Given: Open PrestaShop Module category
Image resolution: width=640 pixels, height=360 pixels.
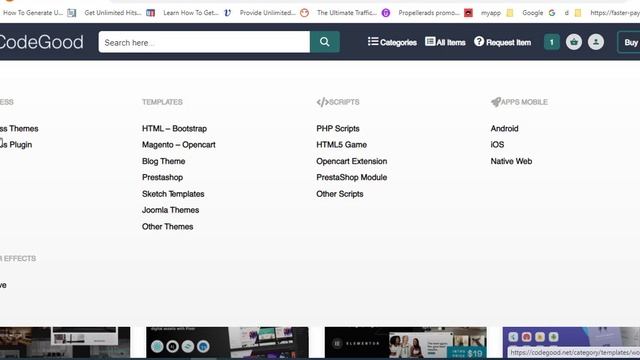Looking at the screenshot, I should coord(351,178).
